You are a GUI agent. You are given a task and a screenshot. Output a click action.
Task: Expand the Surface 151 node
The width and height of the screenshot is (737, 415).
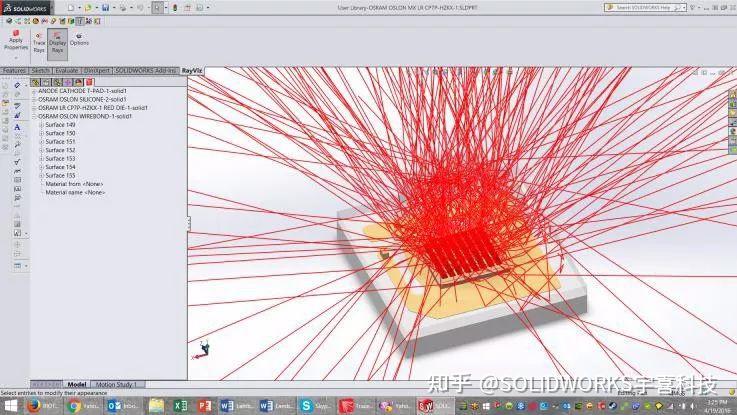tap(41, 142)
